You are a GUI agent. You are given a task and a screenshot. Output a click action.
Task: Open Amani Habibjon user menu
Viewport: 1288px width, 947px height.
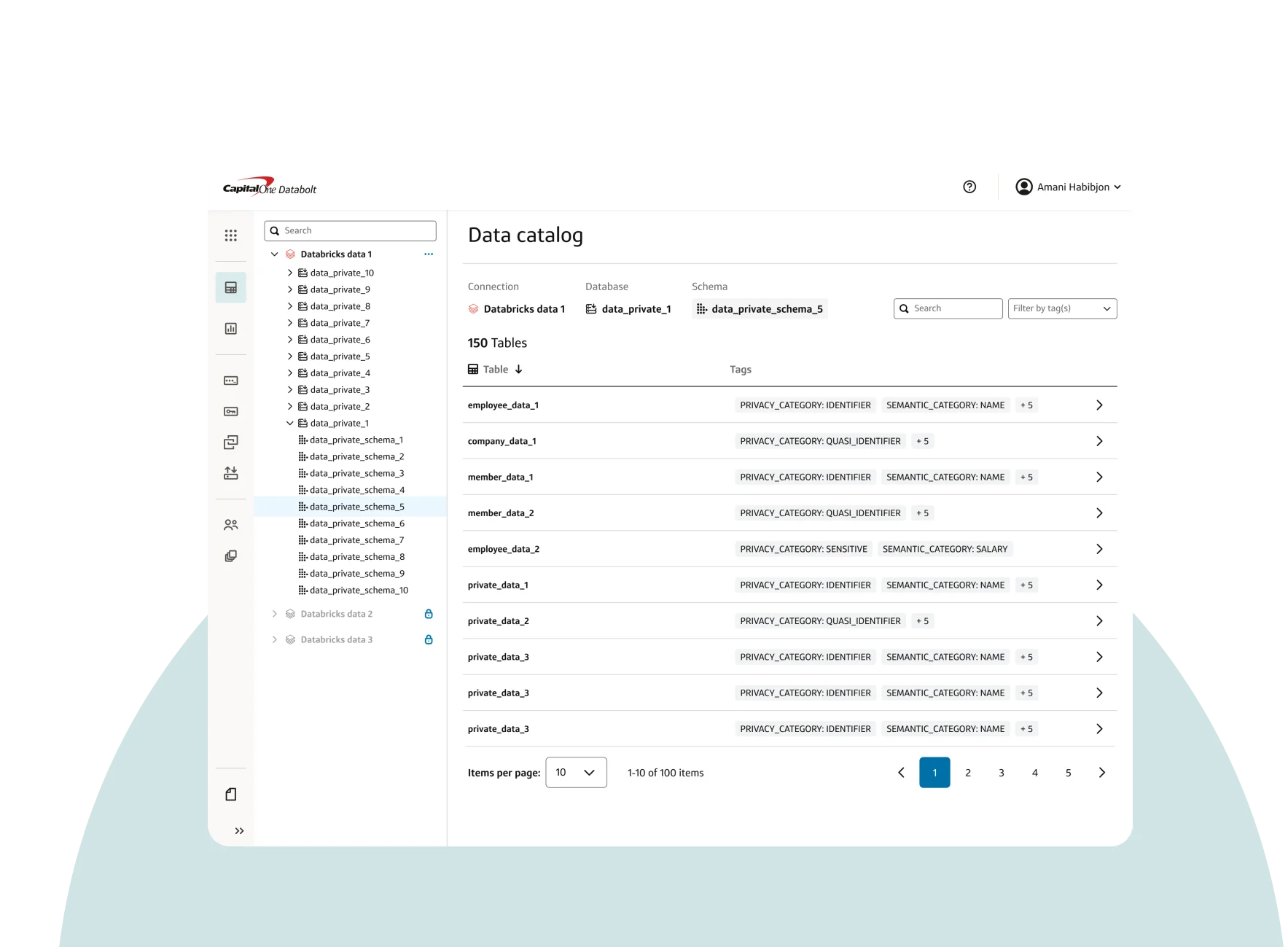coord(1068,187)
